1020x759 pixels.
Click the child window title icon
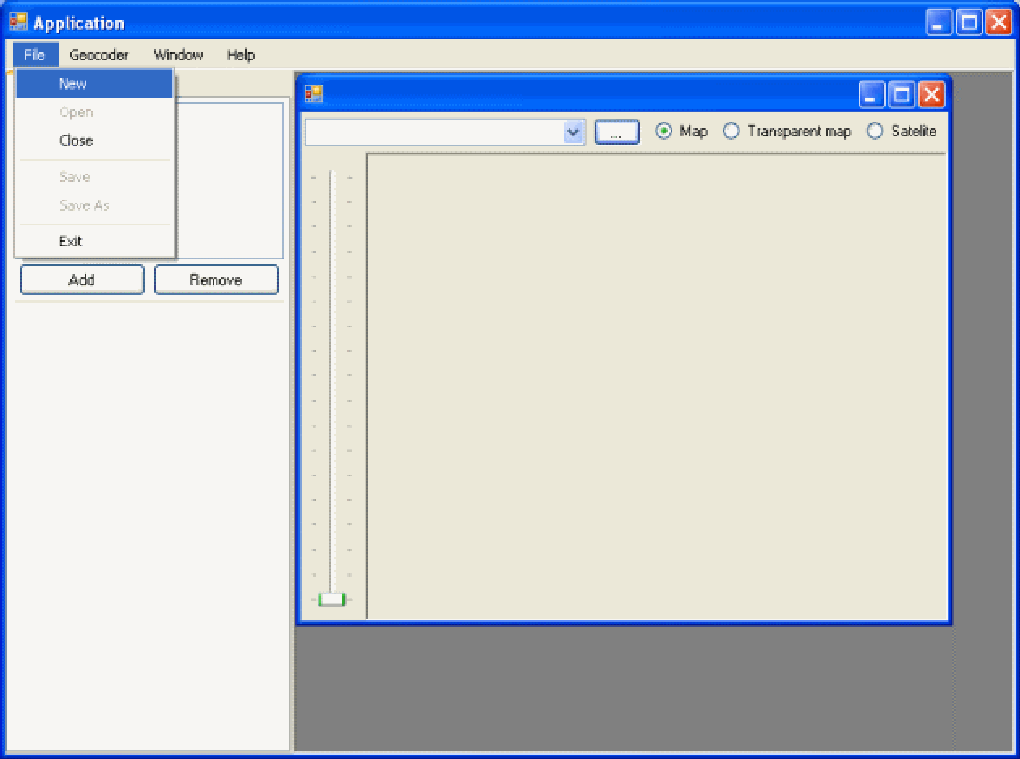314,94
